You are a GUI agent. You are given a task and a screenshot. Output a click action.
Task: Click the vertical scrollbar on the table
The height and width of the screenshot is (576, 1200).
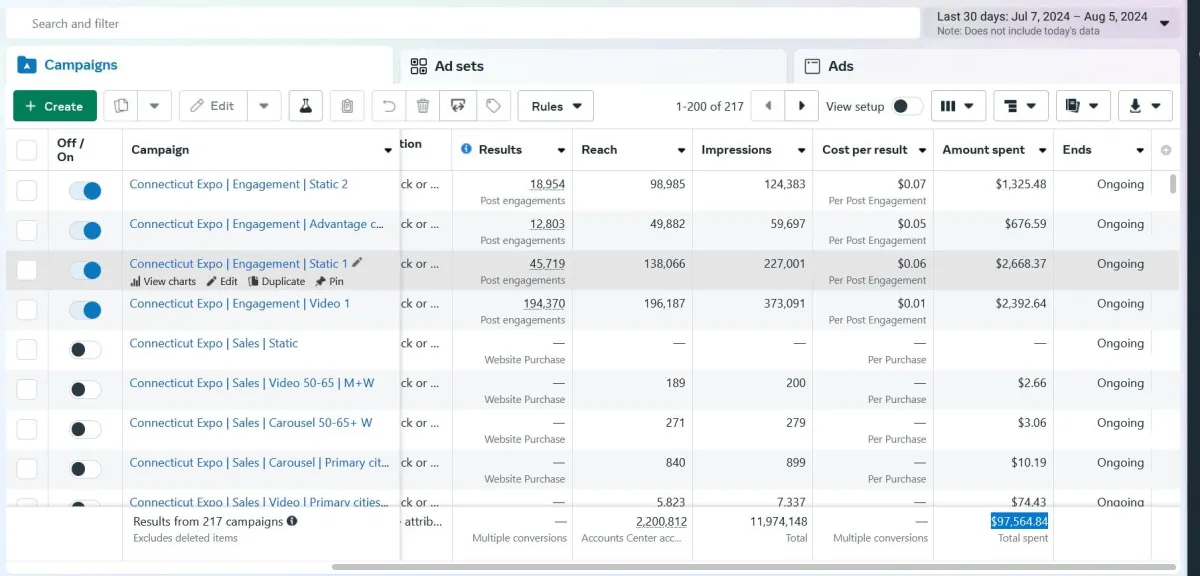point(1174,184)
